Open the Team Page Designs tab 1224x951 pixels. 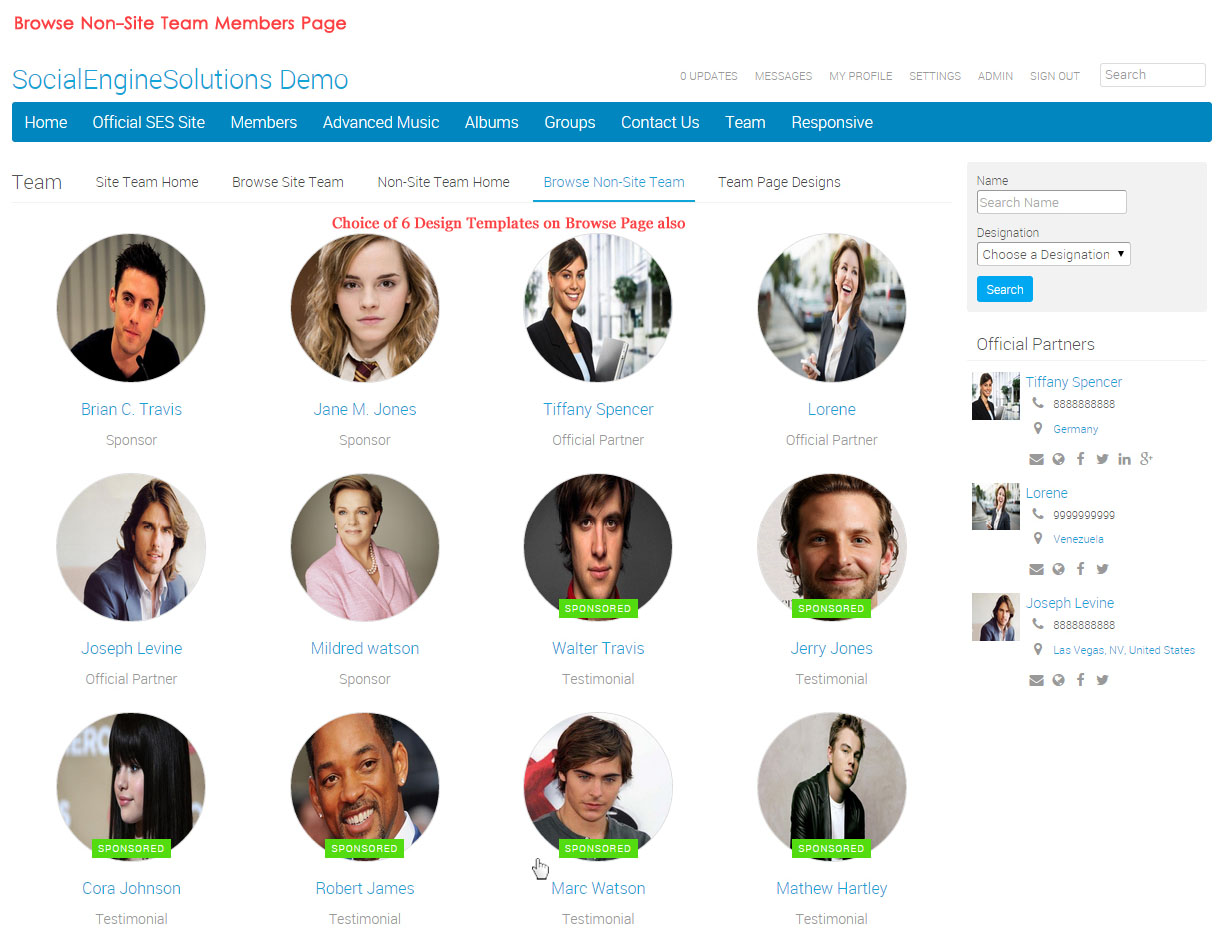[x=779, y=182]
